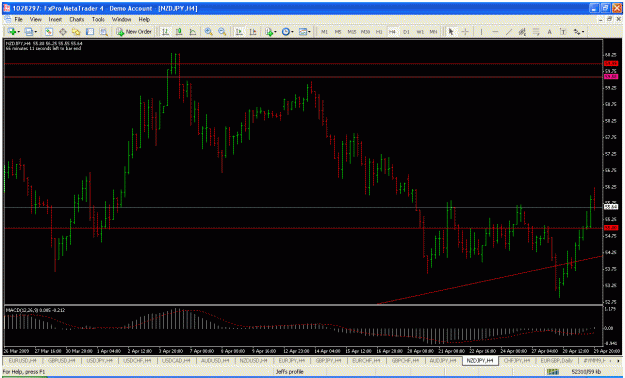Switch to the EURGBP,Daily chart tab
This screenshot has width=625, height=378.
[x=556, y=360]
